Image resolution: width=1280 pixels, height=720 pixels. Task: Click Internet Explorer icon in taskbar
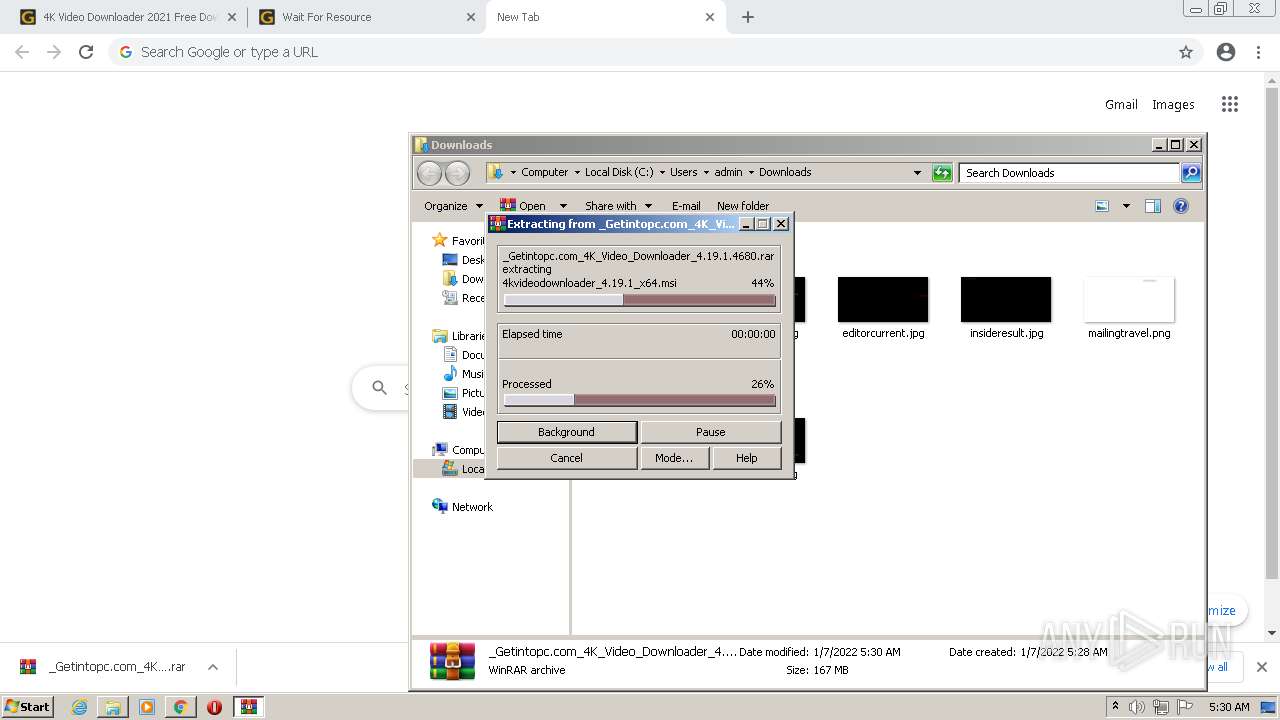pos(80,707)
